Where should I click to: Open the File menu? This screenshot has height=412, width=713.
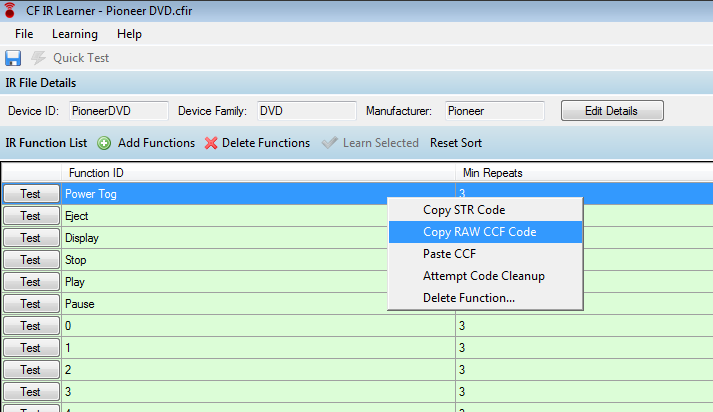click(24, 34)
